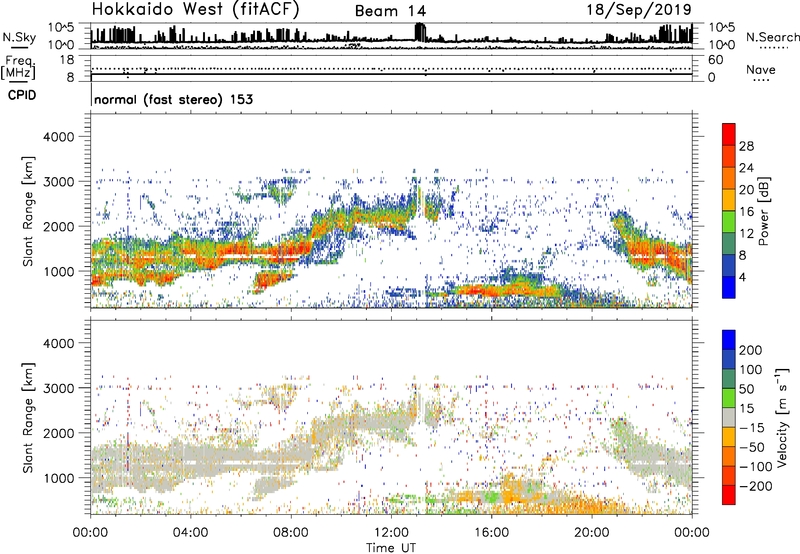This screenshot has width=800, height=554.
Task: Click the 'N.Sky' legend label
Action: tap(19, 38)
